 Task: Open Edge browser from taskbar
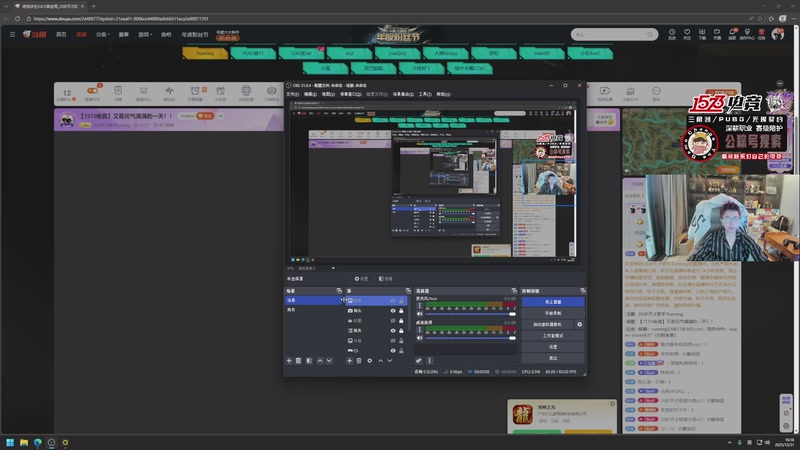coord(38,442)
